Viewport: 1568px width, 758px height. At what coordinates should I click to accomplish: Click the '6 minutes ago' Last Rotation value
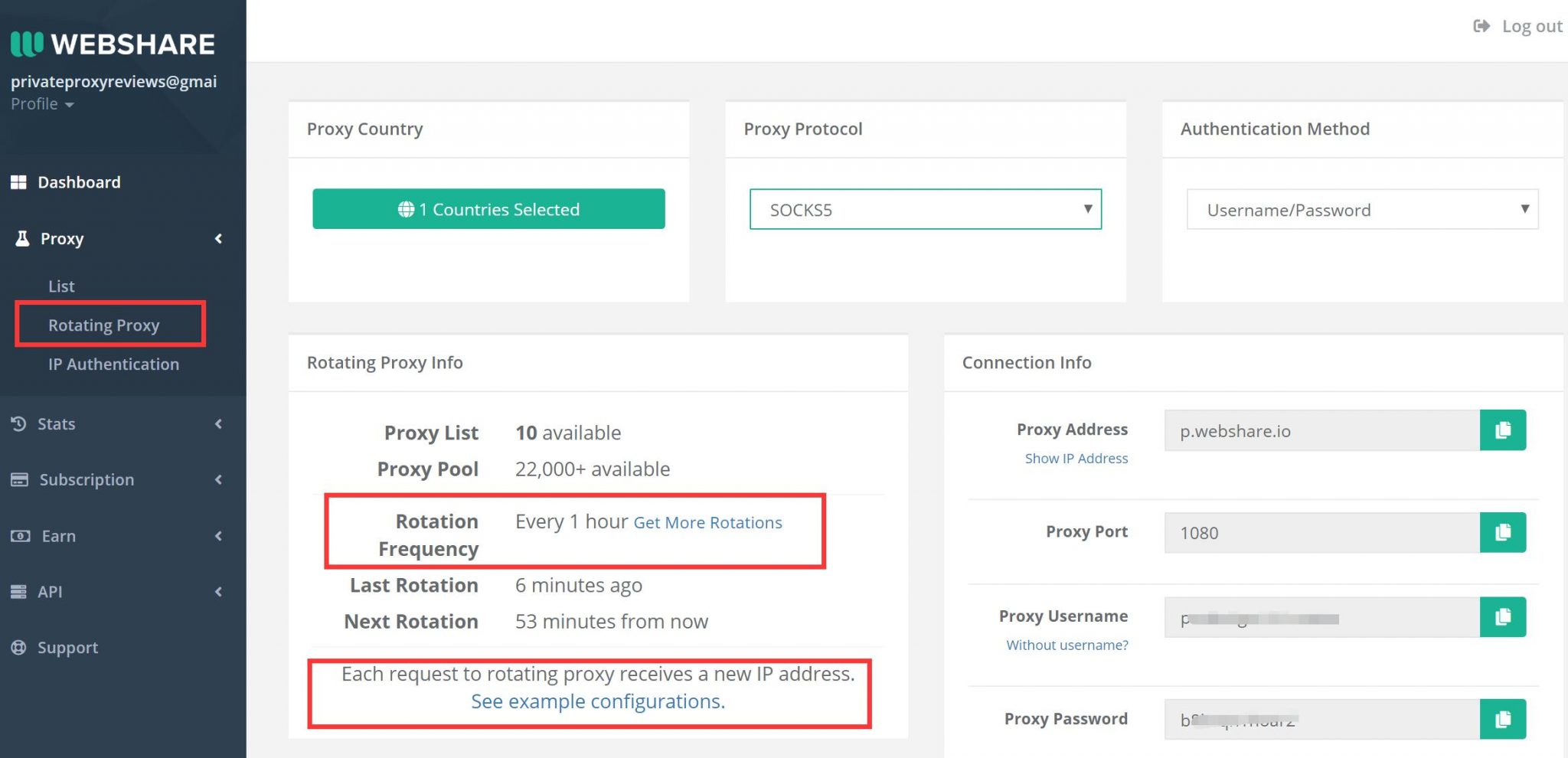(x=579, y=585)
